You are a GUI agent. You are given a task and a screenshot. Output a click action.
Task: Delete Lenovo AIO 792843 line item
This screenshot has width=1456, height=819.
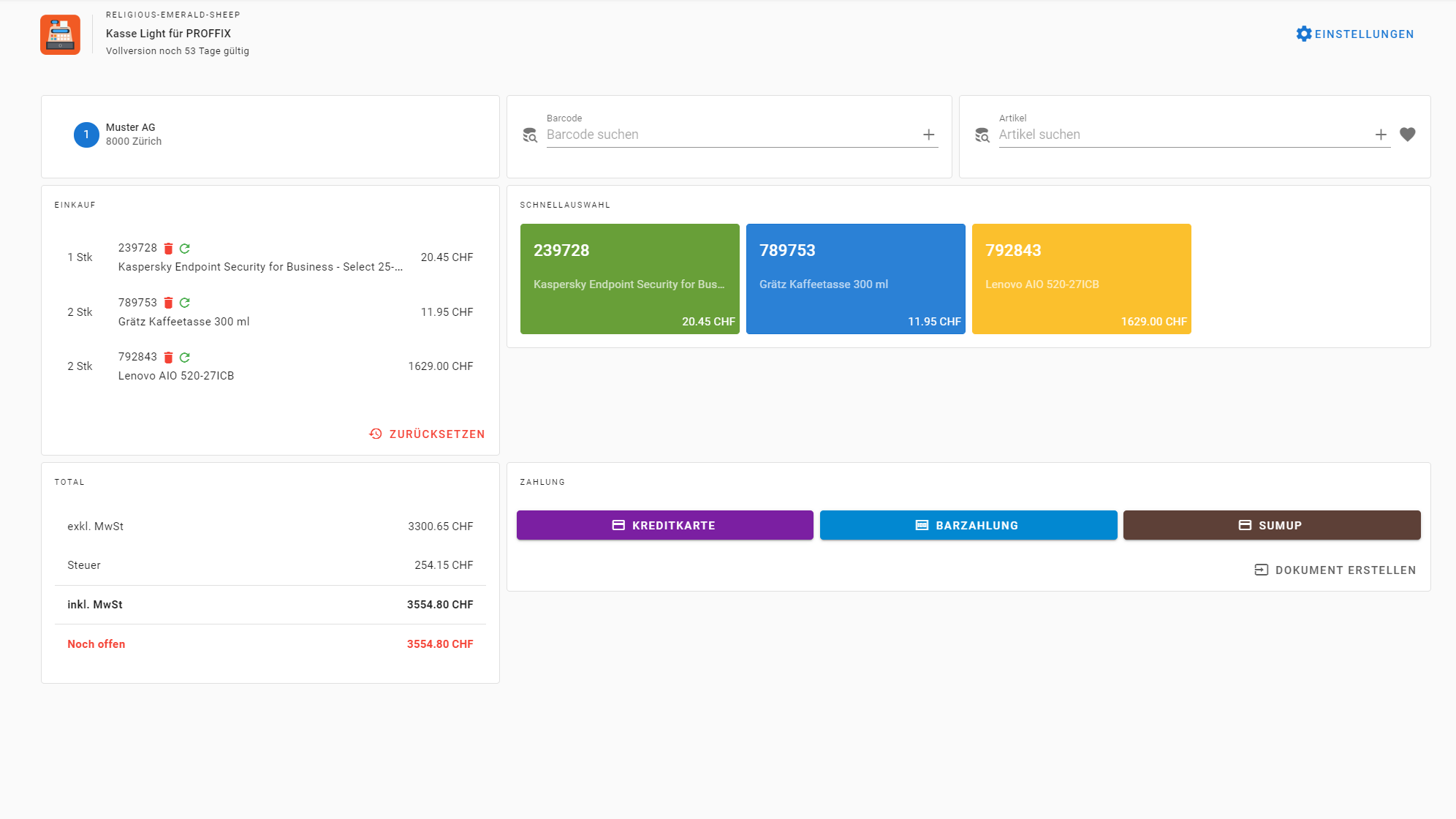pos(168,358)
